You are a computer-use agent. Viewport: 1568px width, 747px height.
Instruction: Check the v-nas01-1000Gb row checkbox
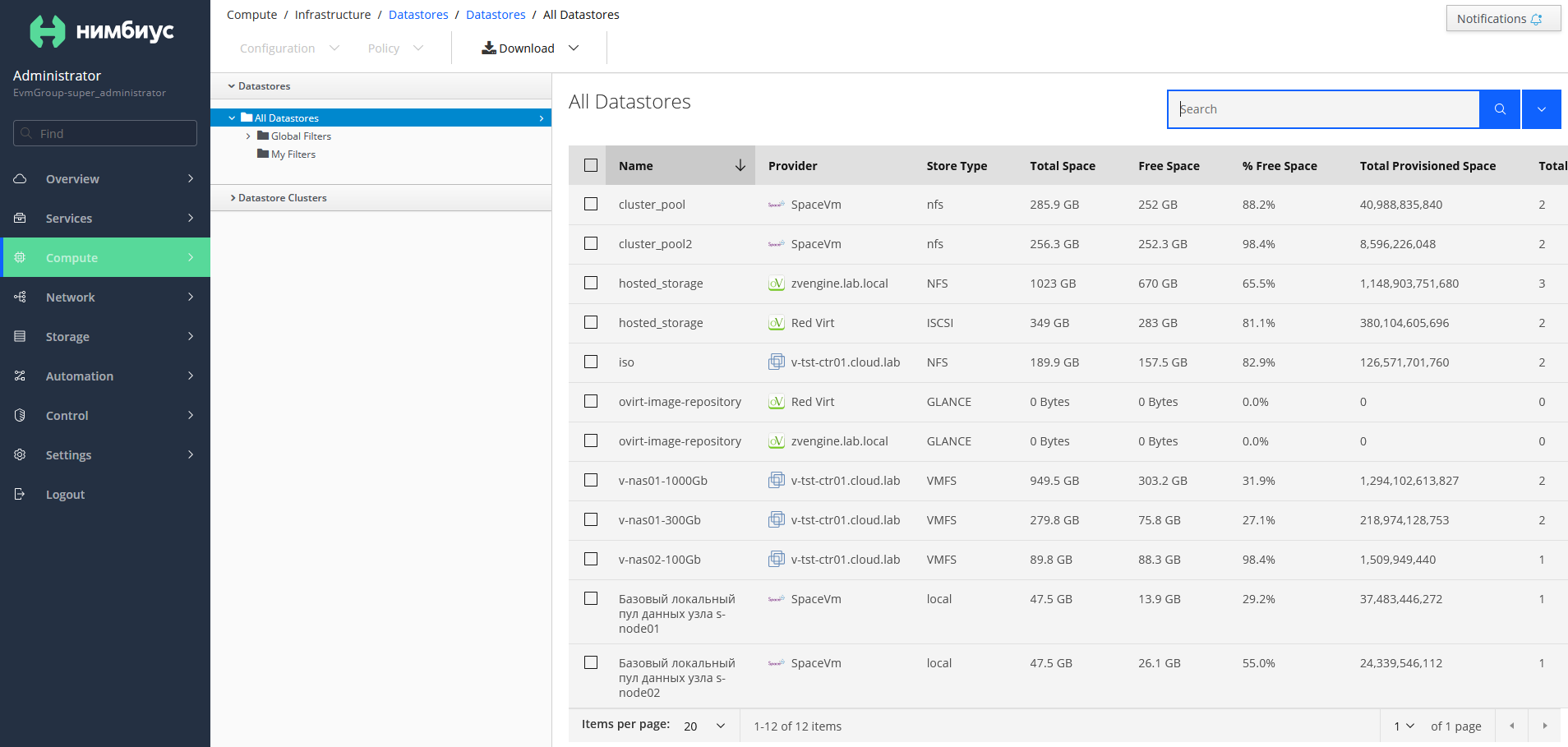[591, 480]
